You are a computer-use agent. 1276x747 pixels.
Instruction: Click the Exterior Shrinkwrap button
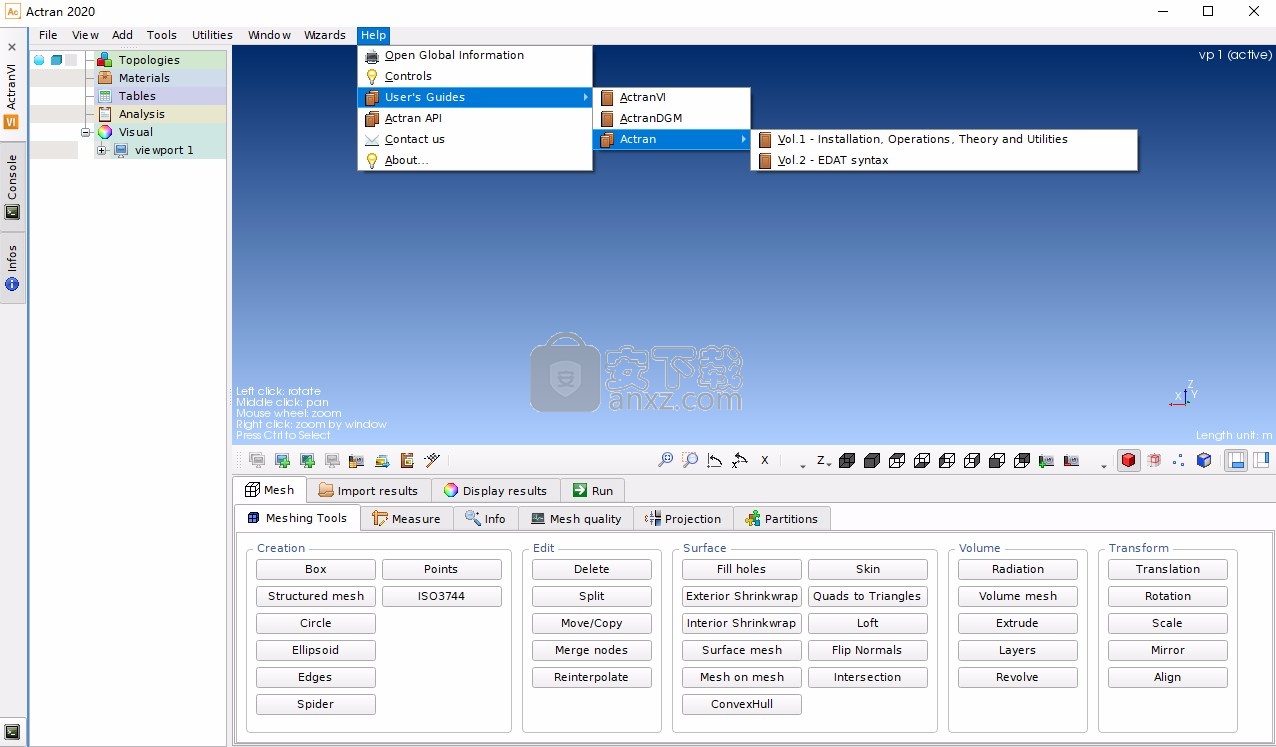point(742,596)
